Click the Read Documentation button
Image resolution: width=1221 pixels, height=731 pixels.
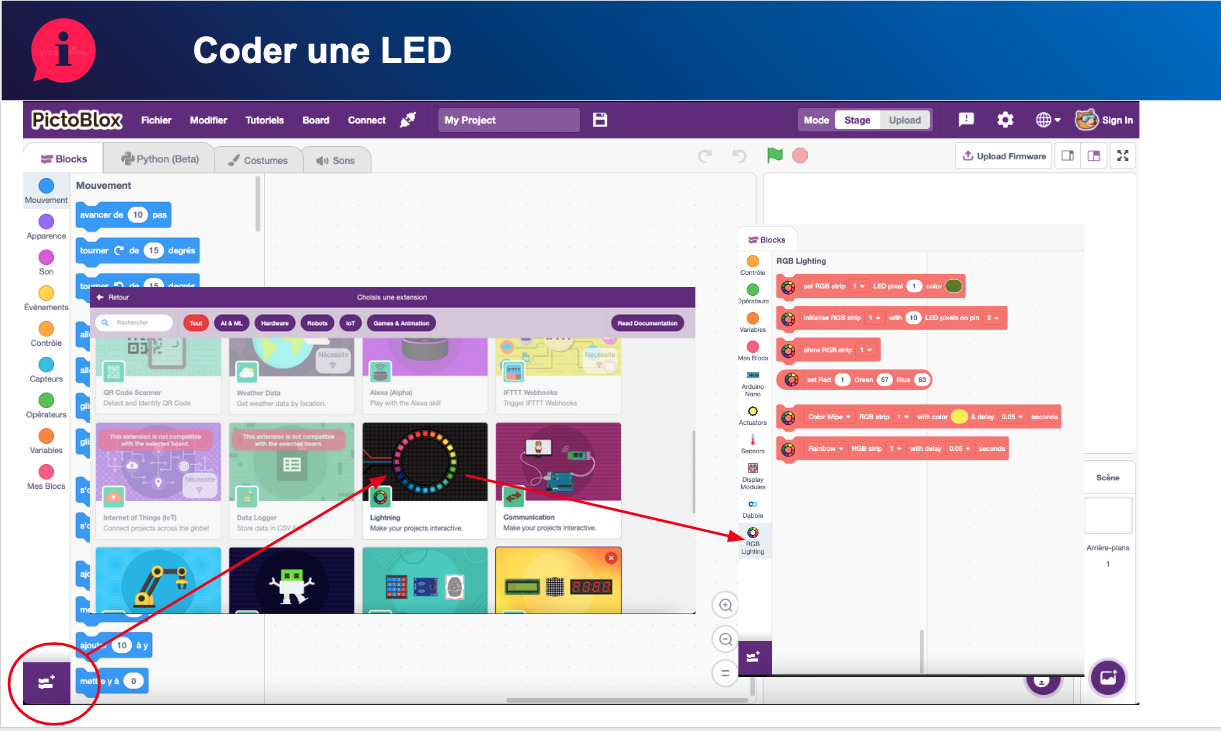[648, 323]
